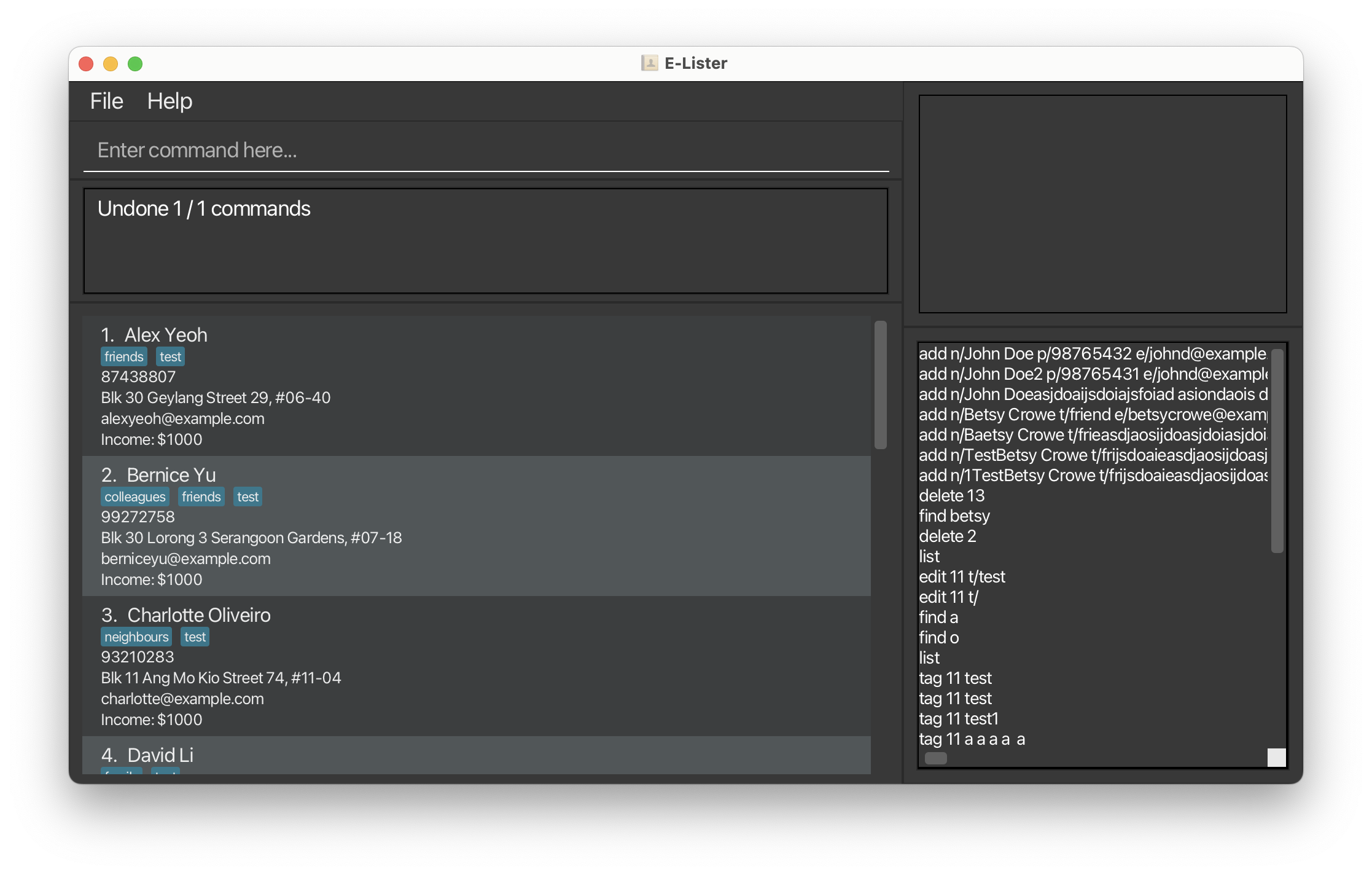Click the command input field
1372x875 pixels.
point(485,151)
